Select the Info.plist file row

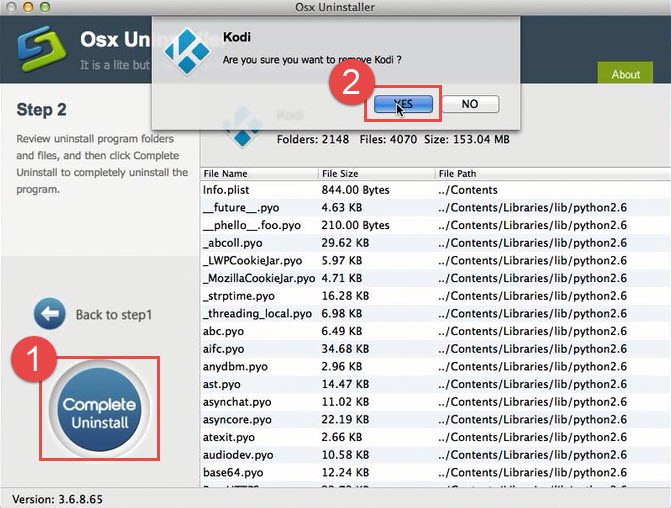click(226, 190)
